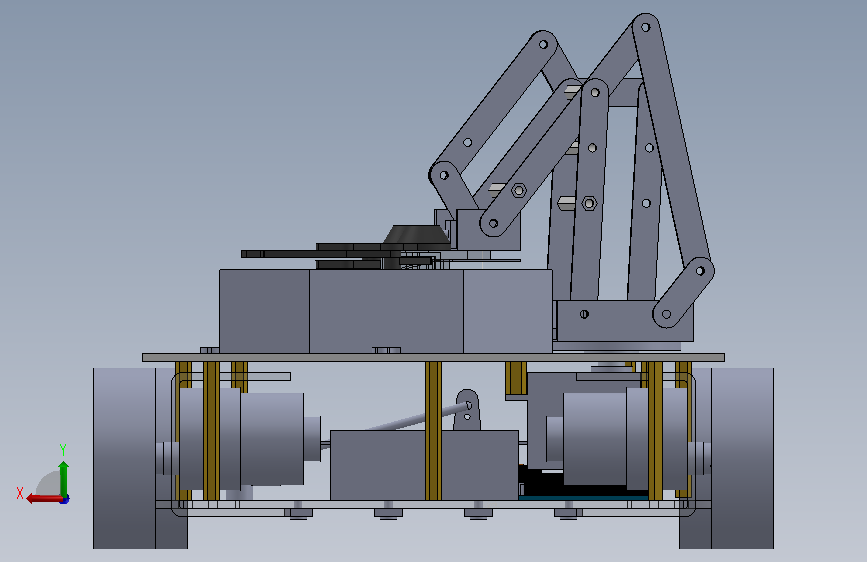Select the right drive gear motor

(617, 438)
